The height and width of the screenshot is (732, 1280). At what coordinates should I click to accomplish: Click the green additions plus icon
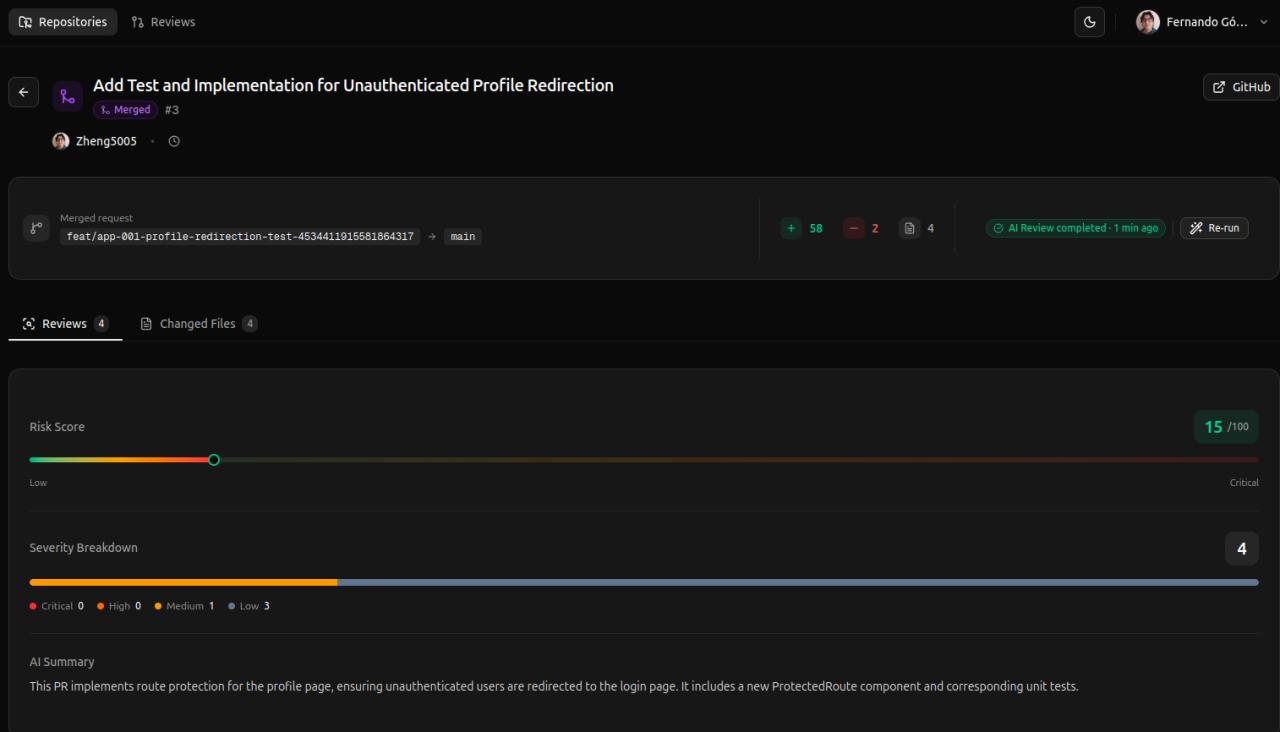791,228
